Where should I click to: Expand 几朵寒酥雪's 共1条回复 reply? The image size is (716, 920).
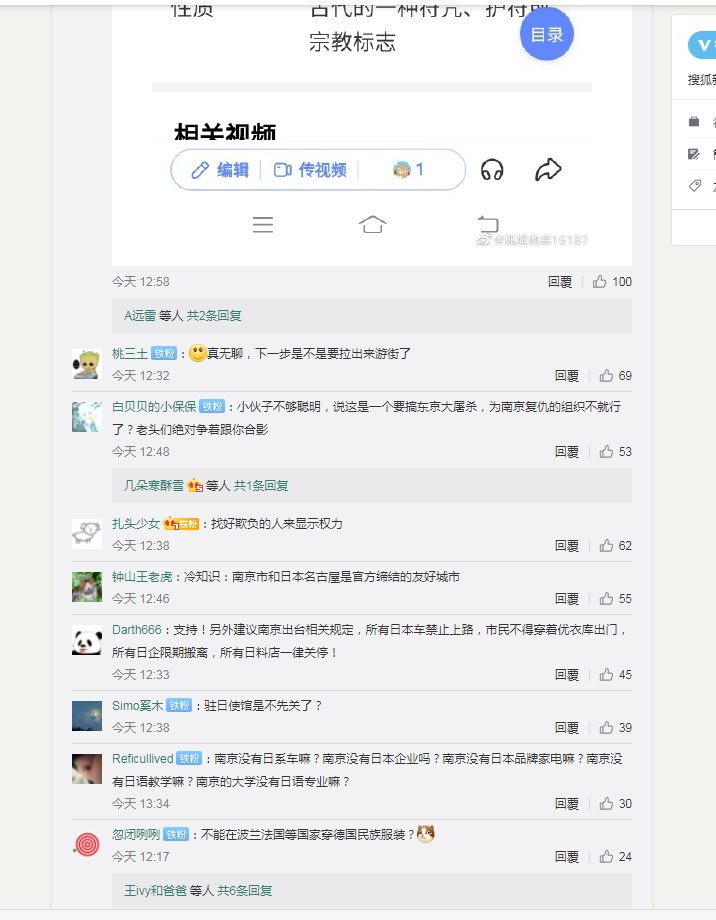tap(261, 486)
